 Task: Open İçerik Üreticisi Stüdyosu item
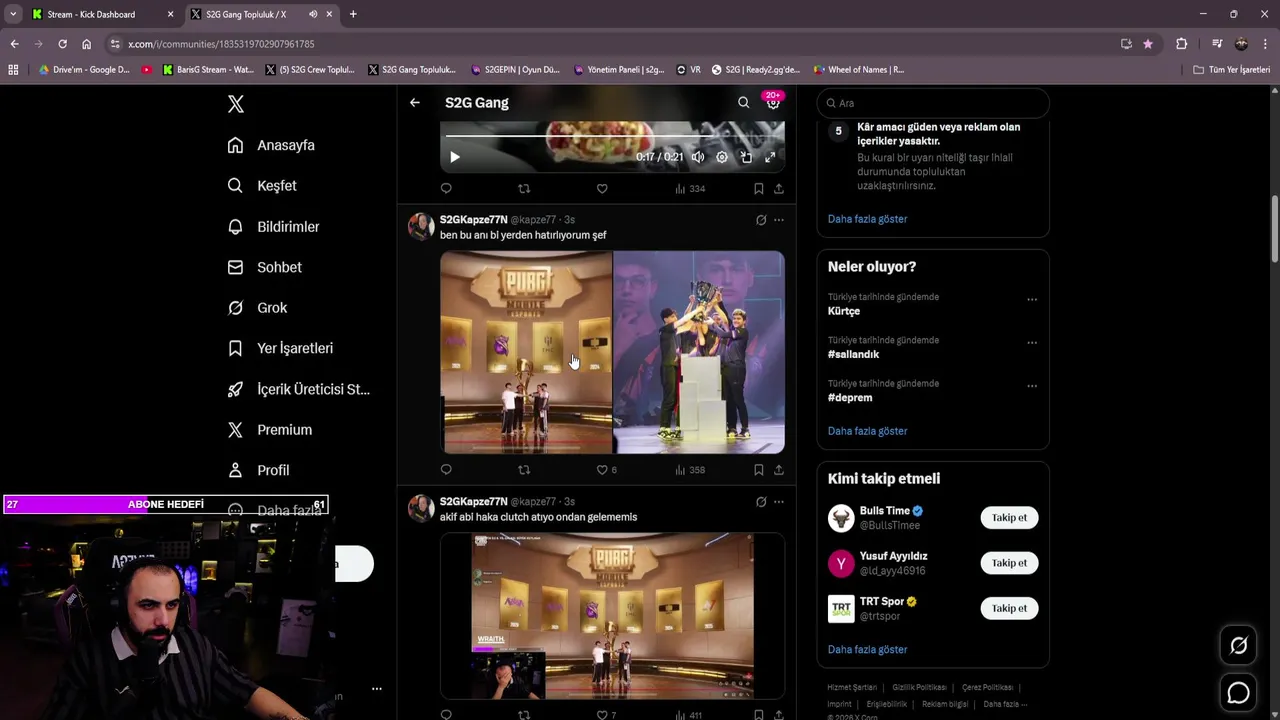299,389
